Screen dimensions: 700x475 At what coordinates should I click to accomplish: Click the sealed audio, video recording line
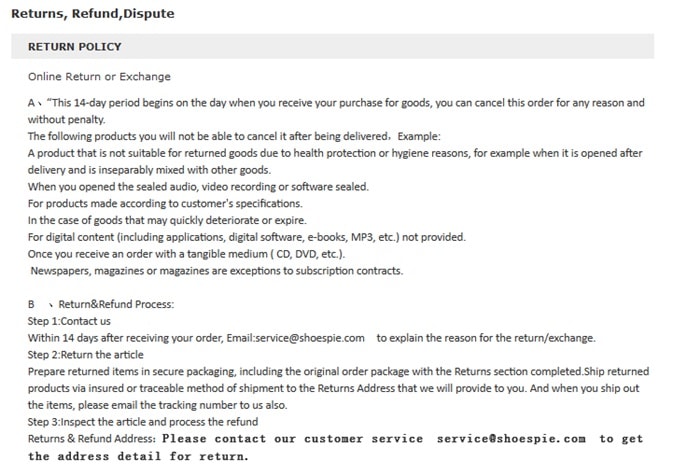point(198,186)
